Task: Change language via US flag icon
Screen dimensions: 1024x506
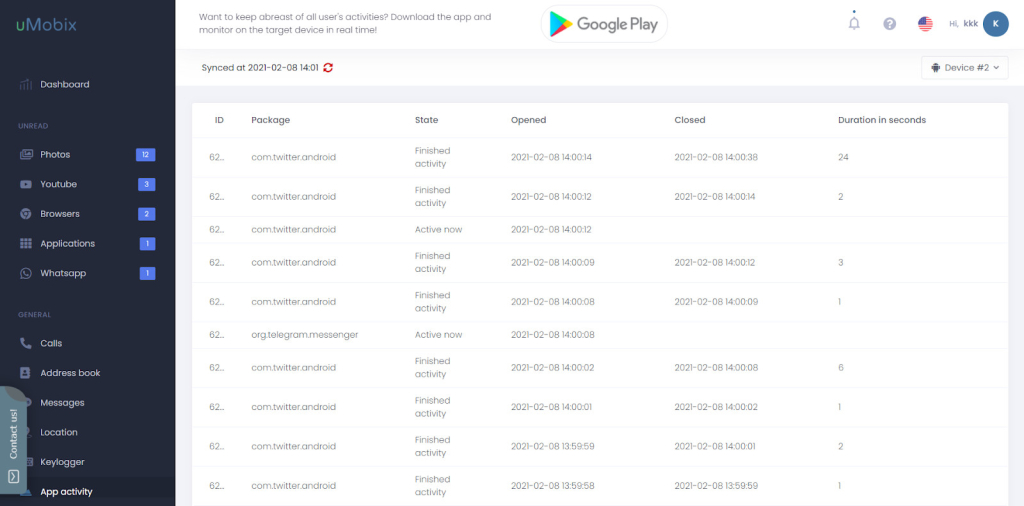Action: [x=925, y=24]
